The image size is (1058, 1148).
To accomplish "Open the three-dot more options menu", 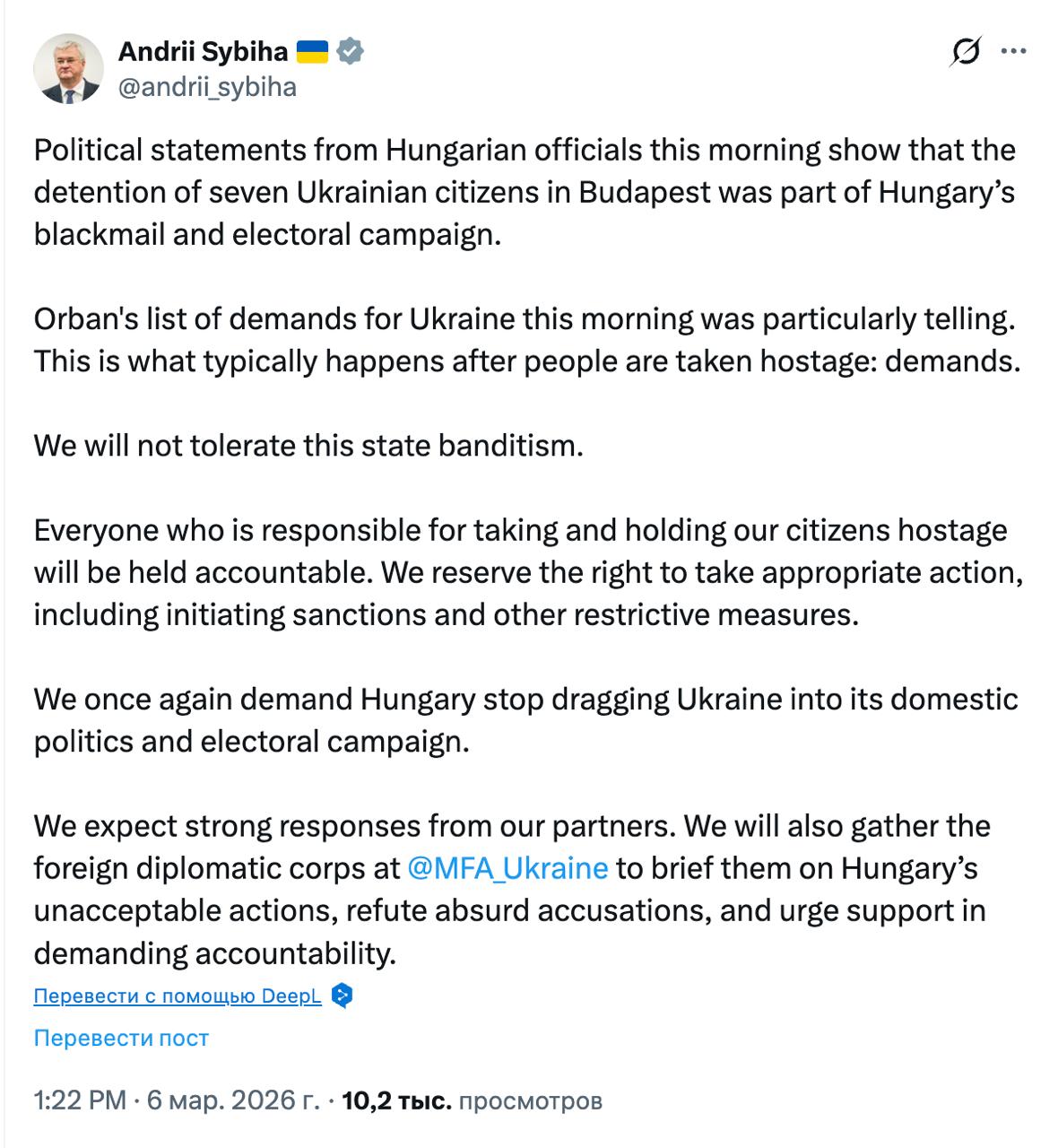I will (1013, 52).
